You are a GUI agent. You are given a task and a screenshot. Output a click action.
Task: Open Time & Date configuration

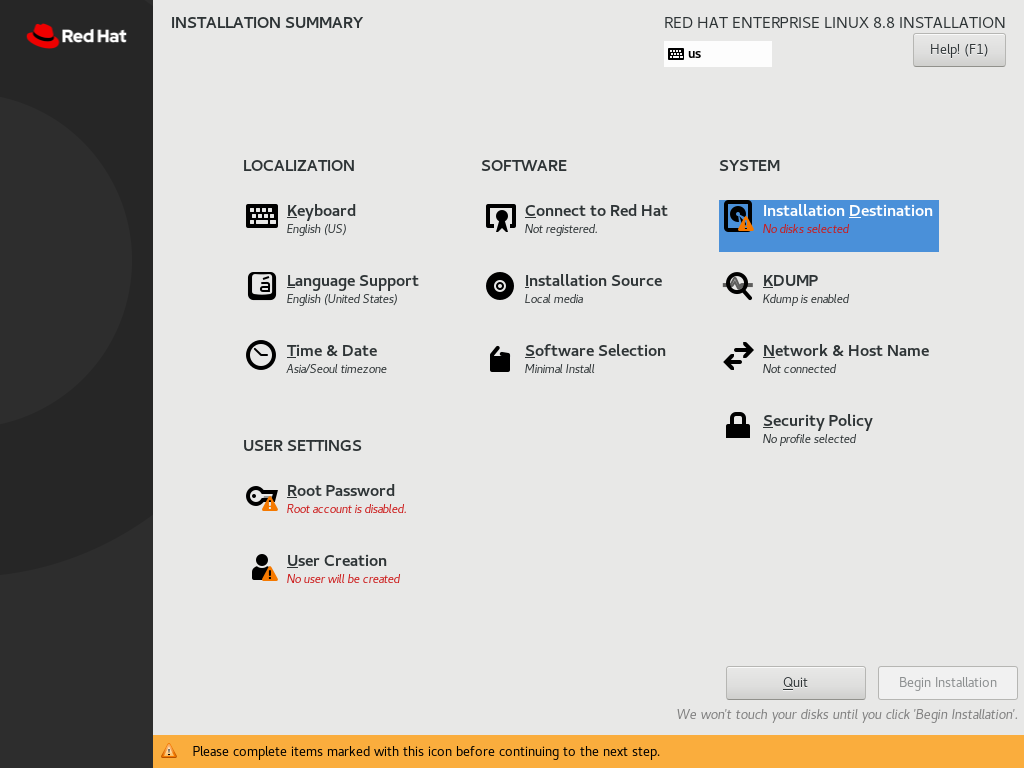[332, 351]
